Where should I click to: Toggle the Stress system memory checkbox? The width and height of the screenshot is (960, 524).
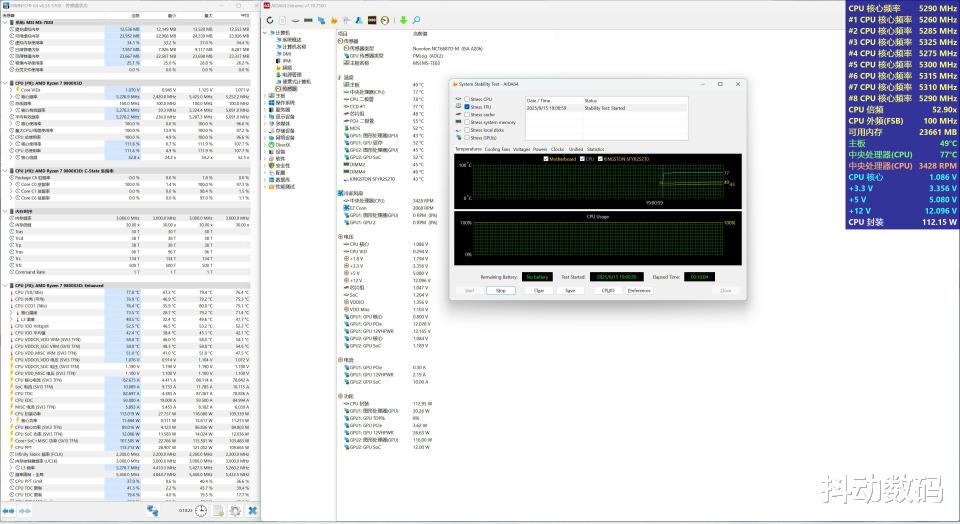[x=466, y=122]
